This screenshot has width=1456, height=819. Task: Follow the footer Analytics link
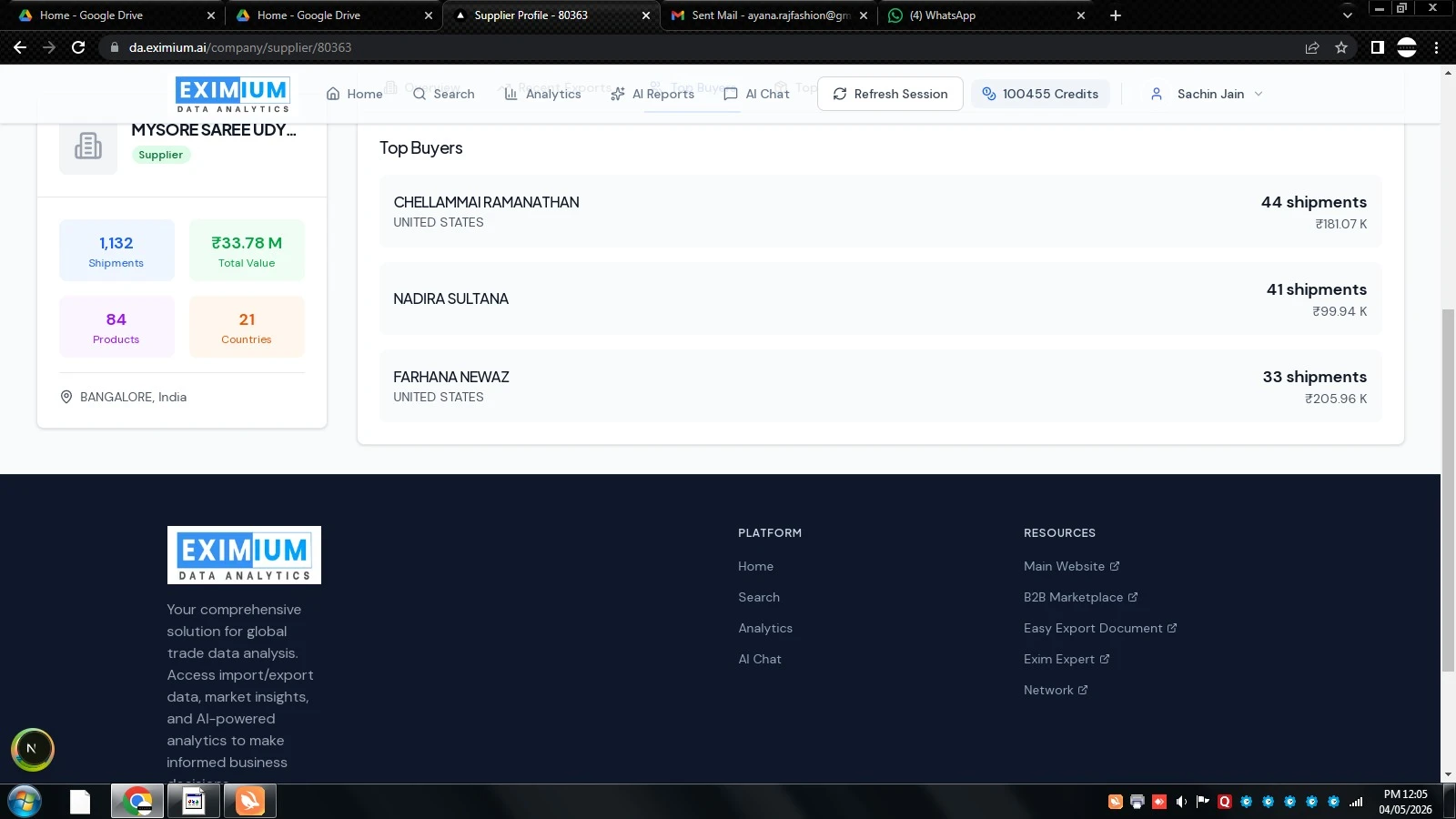[x=765, y=628]
